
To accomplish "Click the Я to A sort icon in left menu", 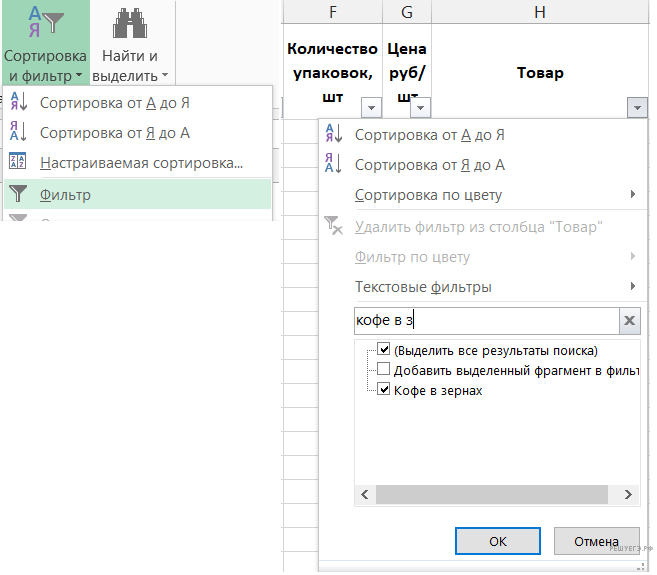I will pyautogui.click(x=18, y=132).
